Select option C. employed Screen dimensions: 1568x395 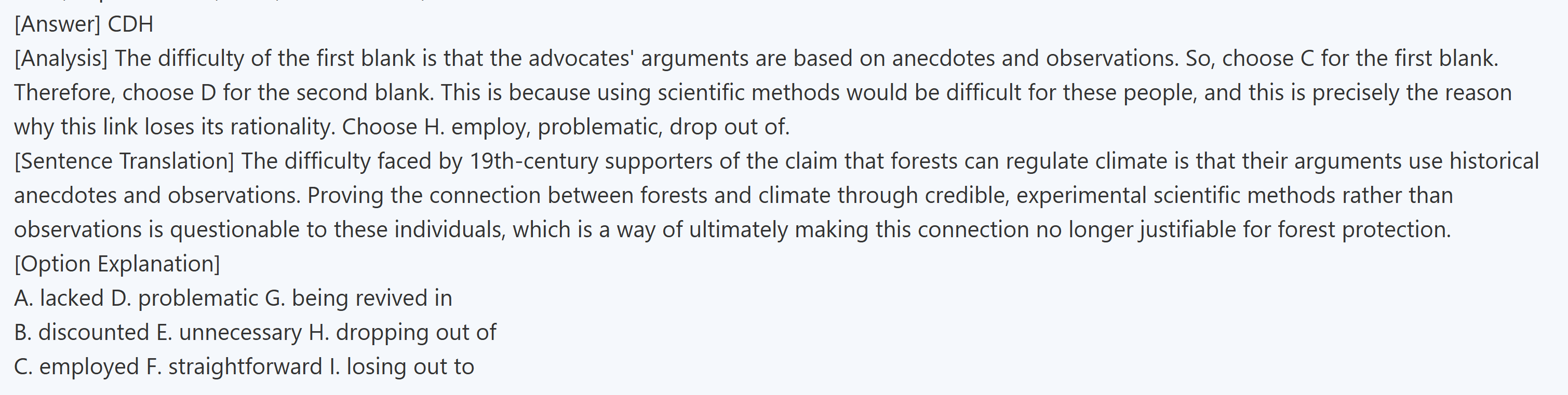click(x=77, y=366)
